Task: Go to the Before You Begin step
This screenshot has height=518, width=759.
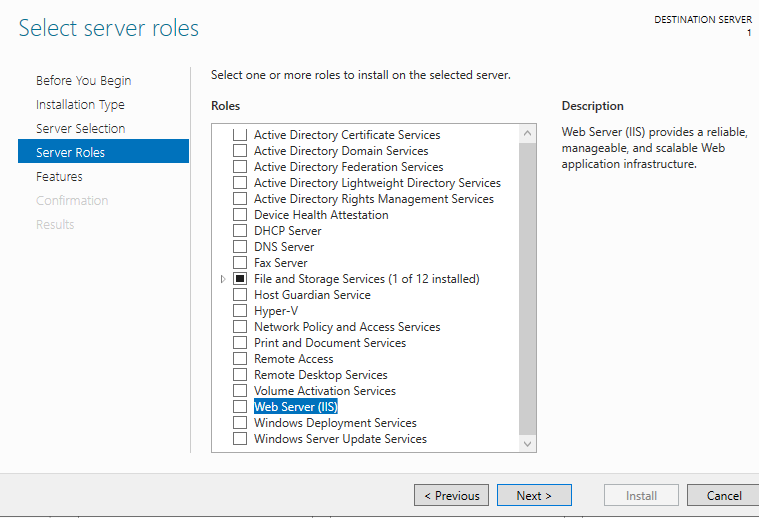Action: click(x=83, y=80)
